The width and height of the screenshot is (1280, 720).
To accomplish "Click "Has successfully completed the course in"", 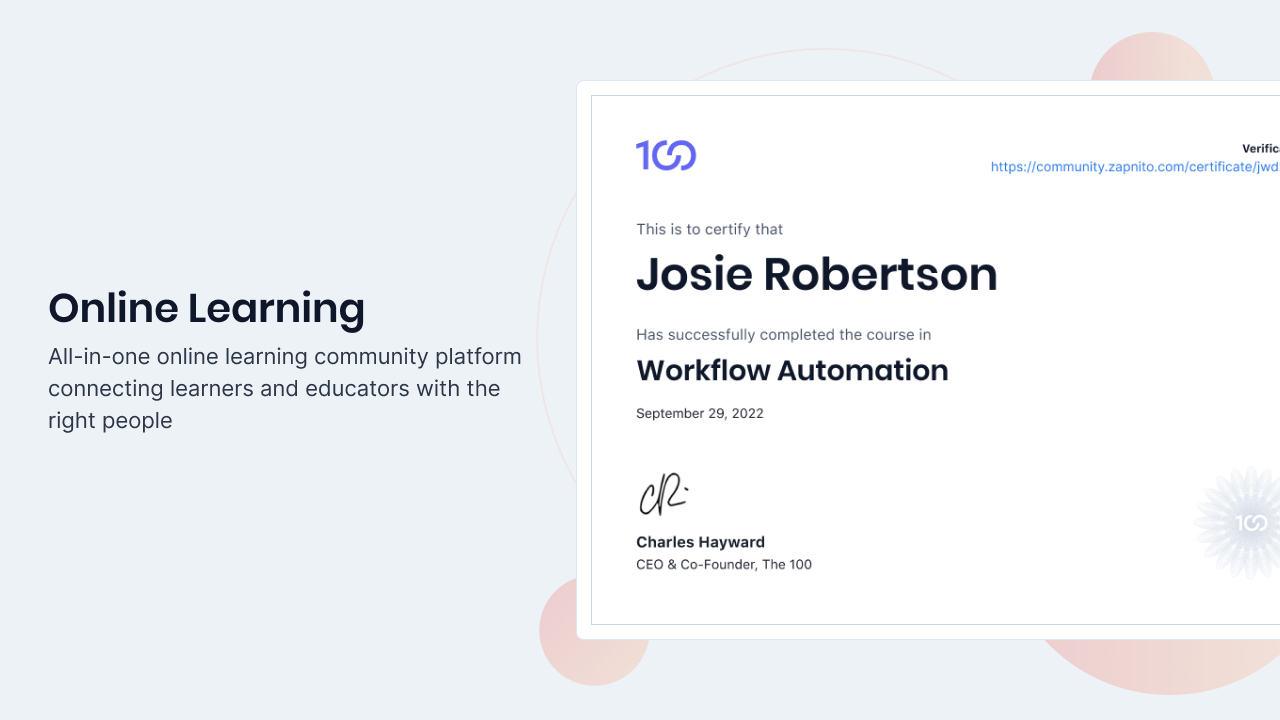I will pyautogui.click(x=783, y=335).
